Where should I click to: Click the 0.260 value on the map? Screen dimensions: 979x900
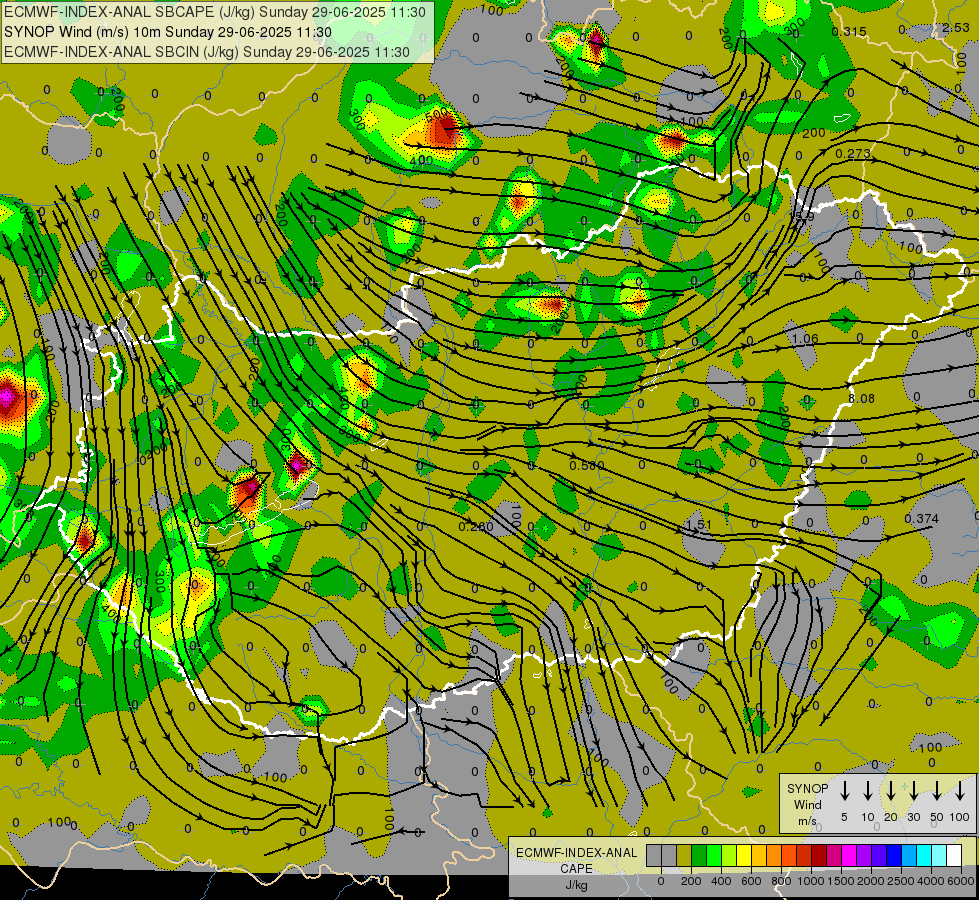476,527
